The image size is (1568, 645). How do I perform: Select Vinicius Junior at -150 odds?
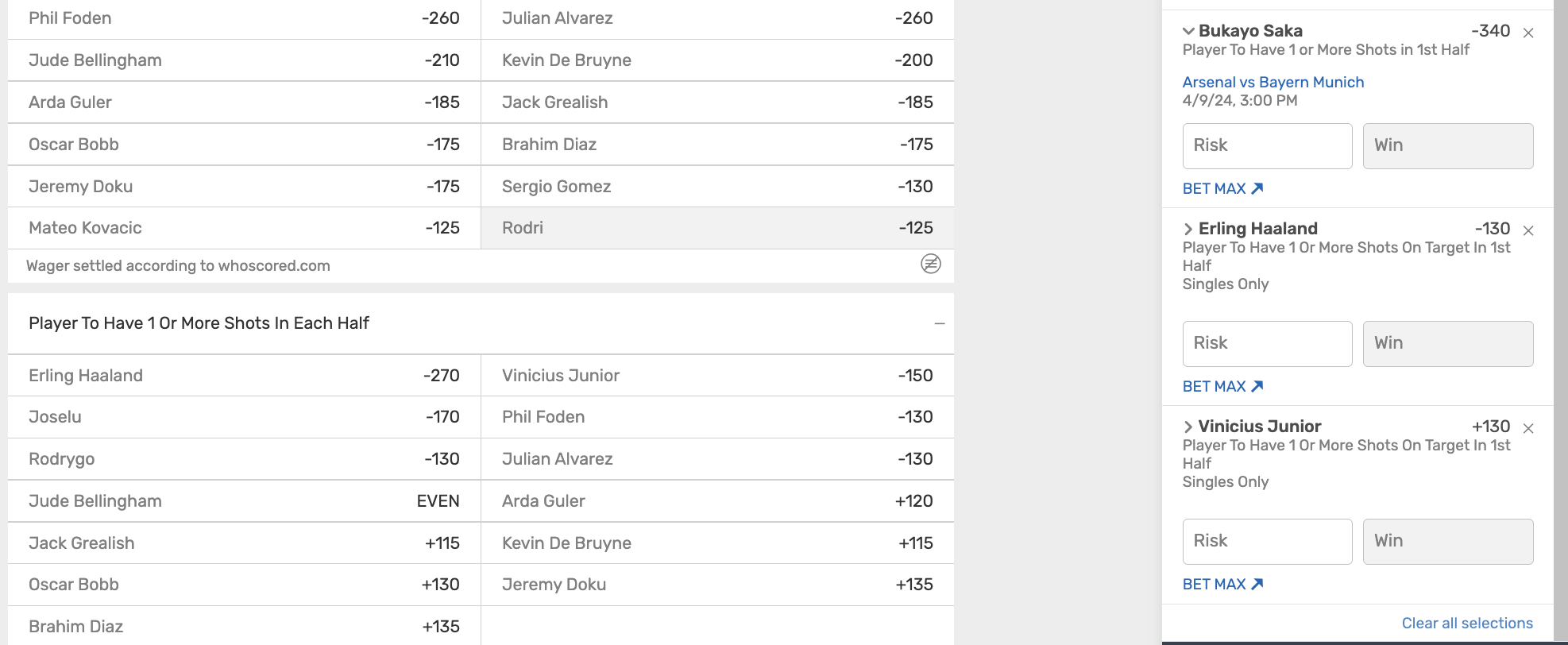[716, 376]
